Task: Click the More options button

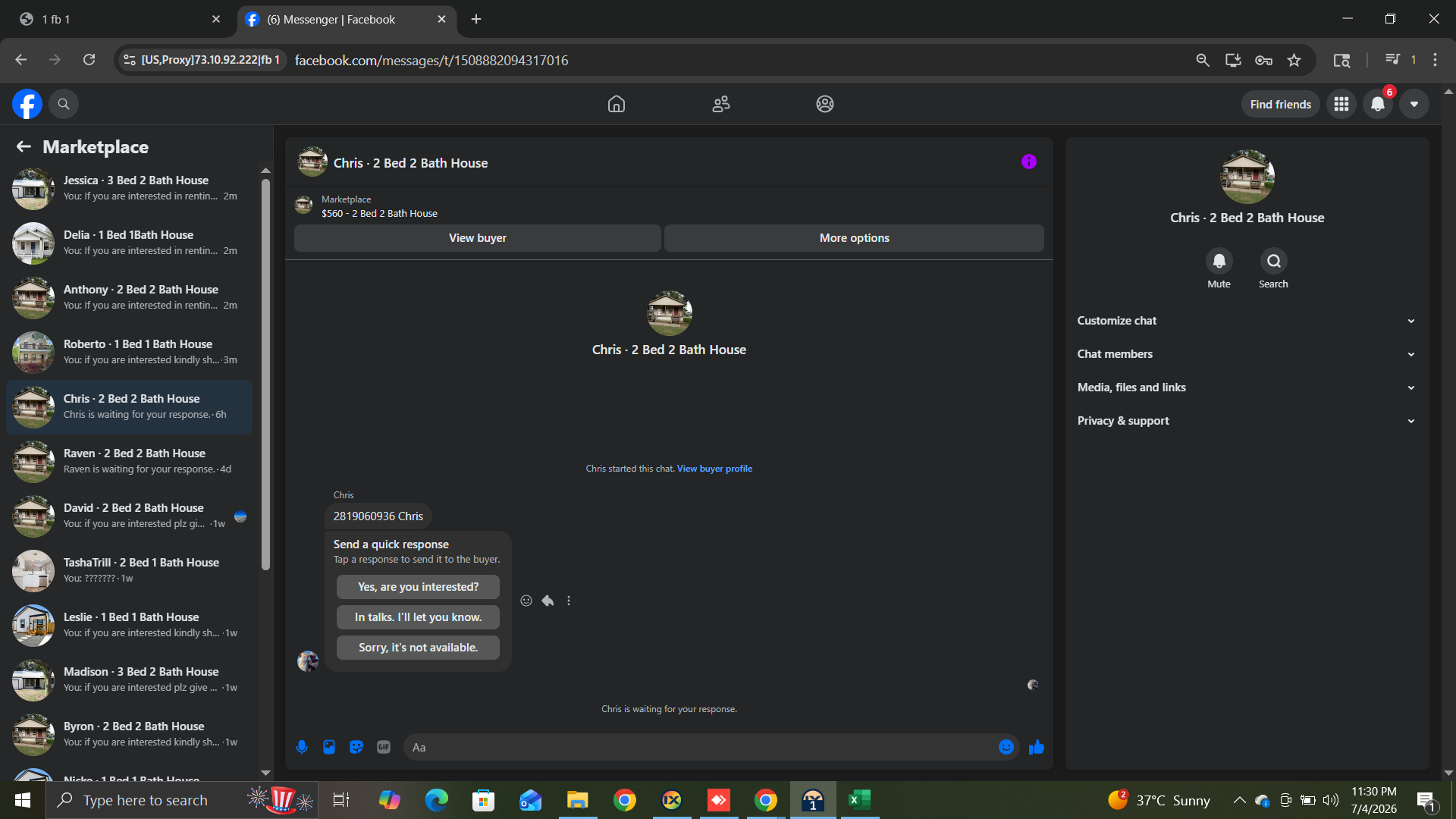Action: click(854, 238)
